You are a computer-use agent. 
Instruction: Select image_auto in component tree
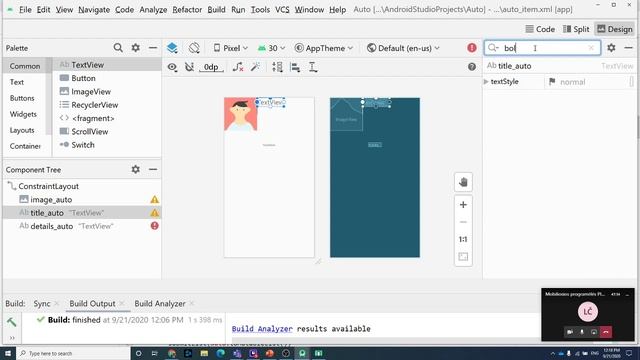tap(51, 200)
